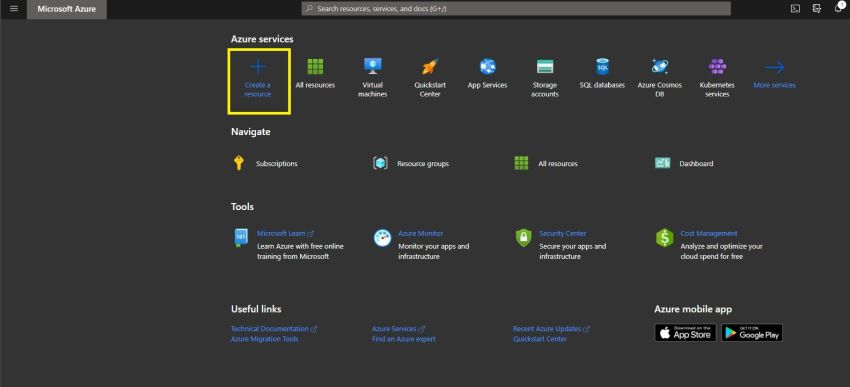Viewport: 850px width, 387px height.
Task: Open the Resource groups link
Action: tap(423, 164)
